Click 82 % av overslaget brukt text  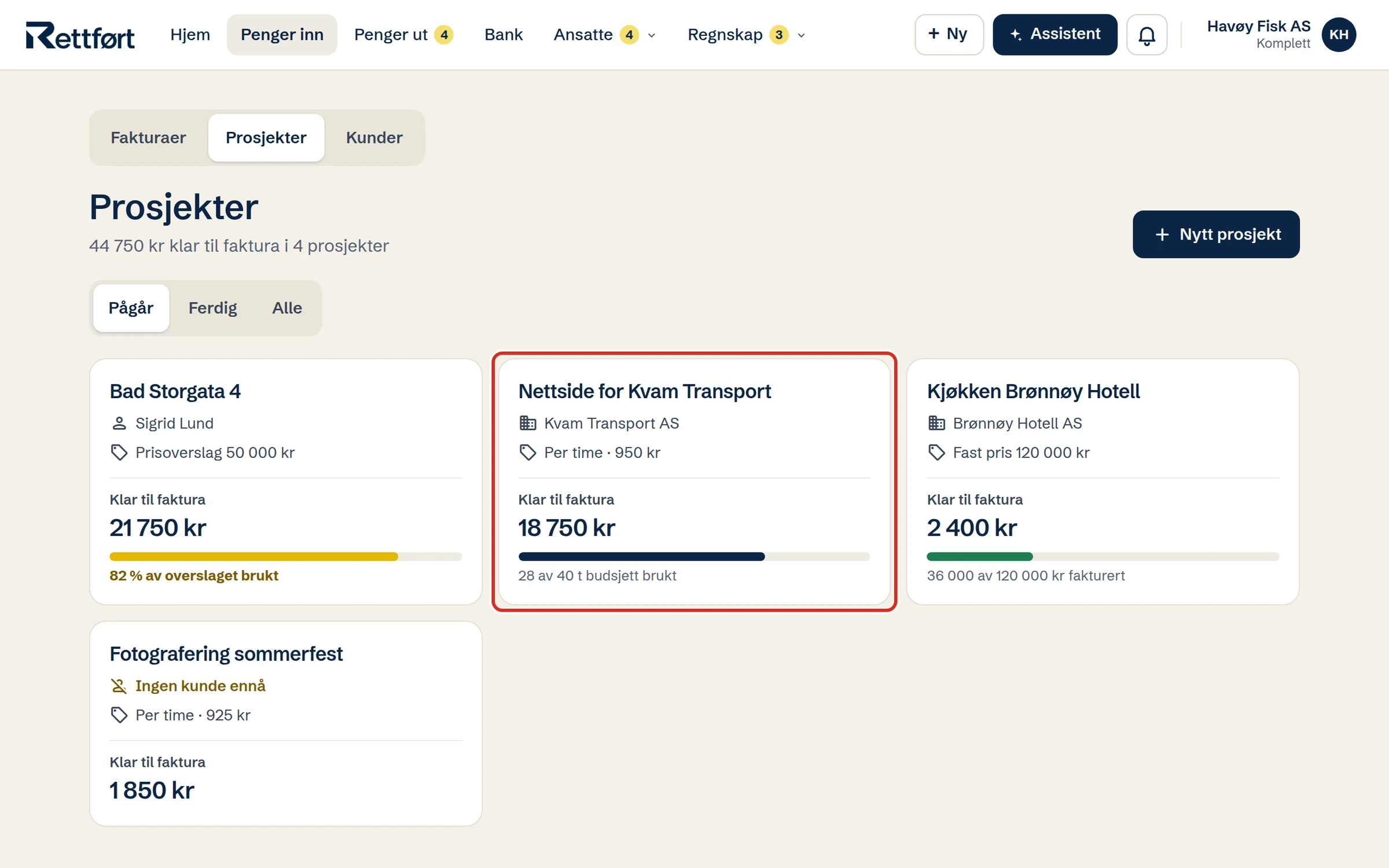(194, 576)
